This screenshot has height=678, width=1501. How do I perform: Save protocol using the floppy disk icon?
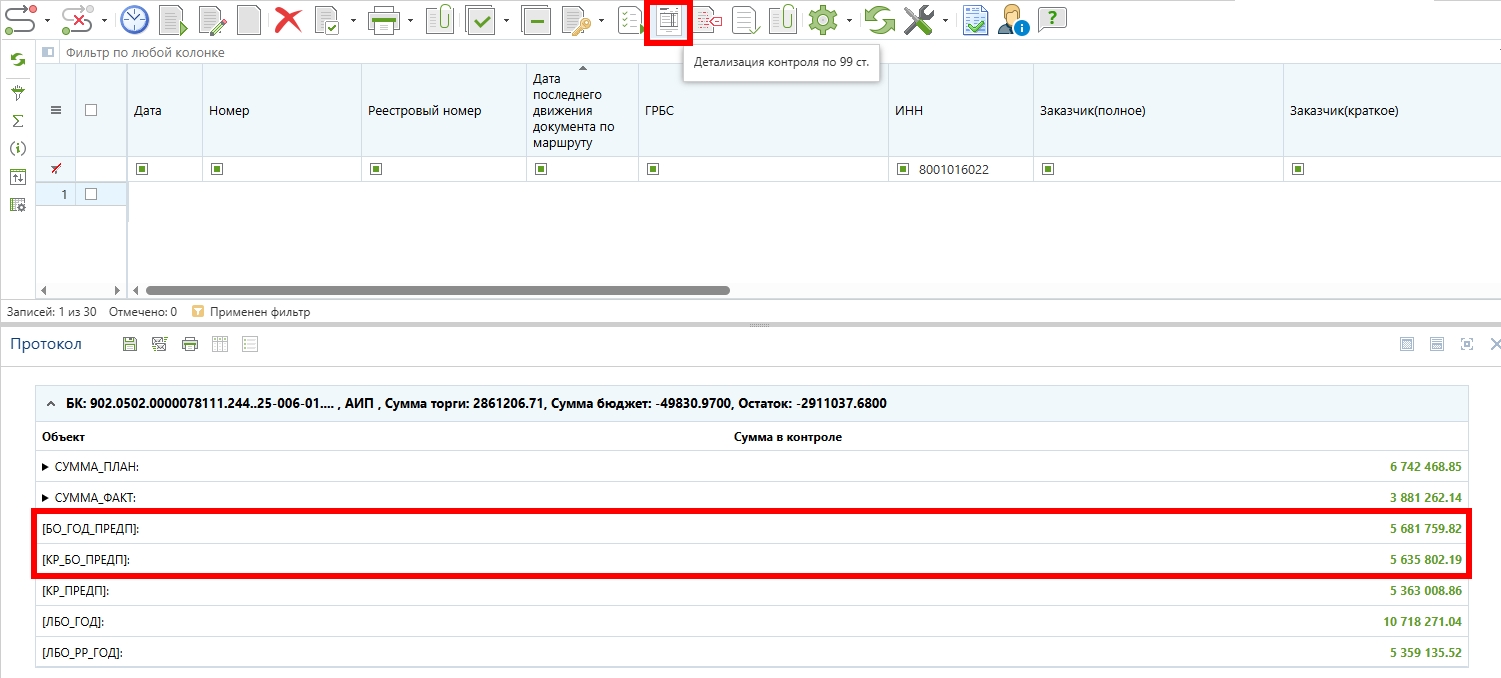pyautogui.click(x=129, y=344)
